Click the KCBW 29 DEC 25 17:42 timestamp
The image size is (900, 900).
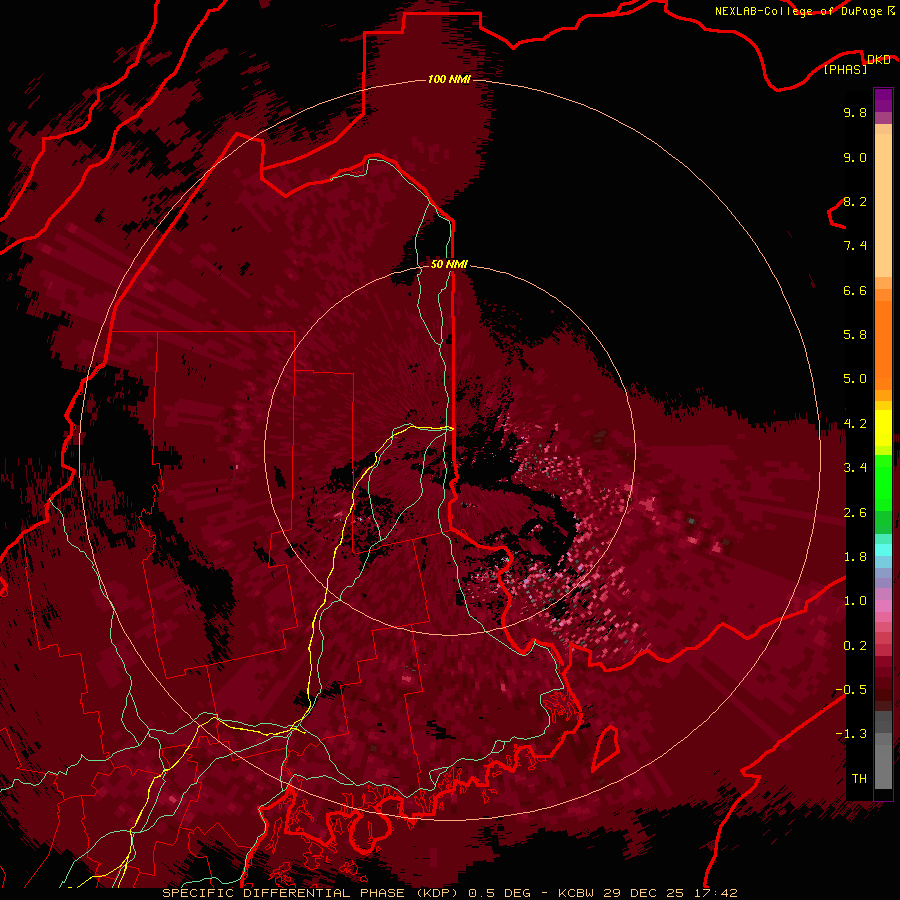647,893
